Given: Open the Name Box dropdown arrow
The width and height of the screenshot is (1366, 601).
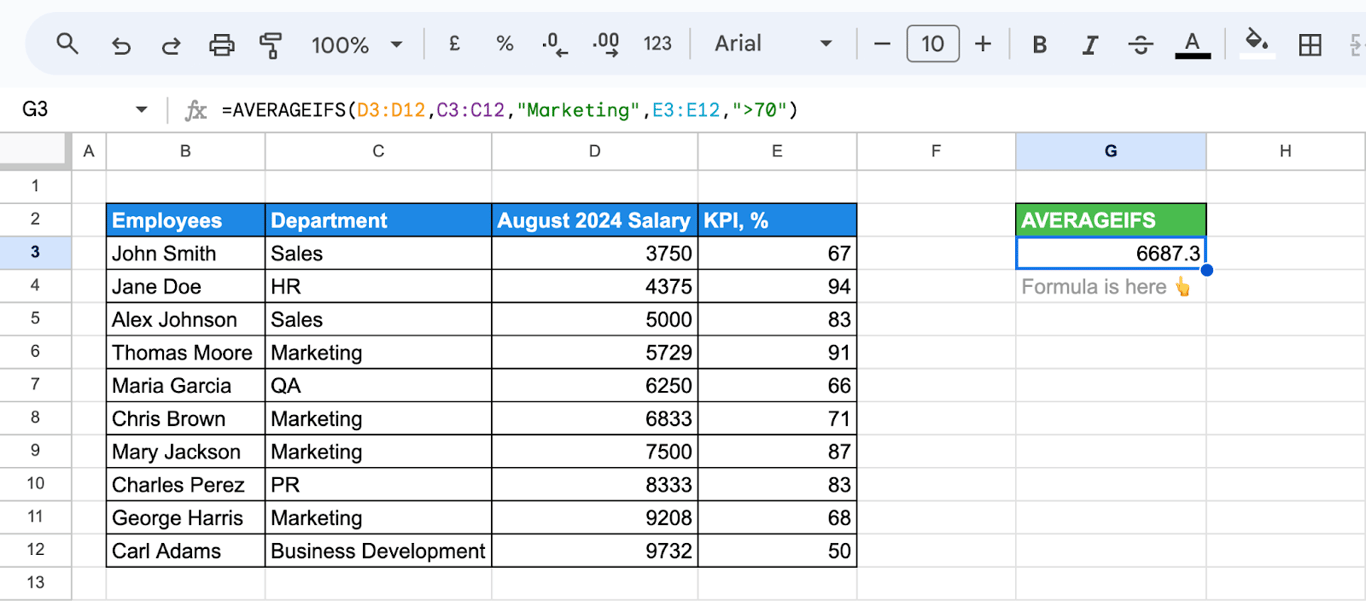Looking at the screenshot, I should pyautogui.click(x=141, y=110).
